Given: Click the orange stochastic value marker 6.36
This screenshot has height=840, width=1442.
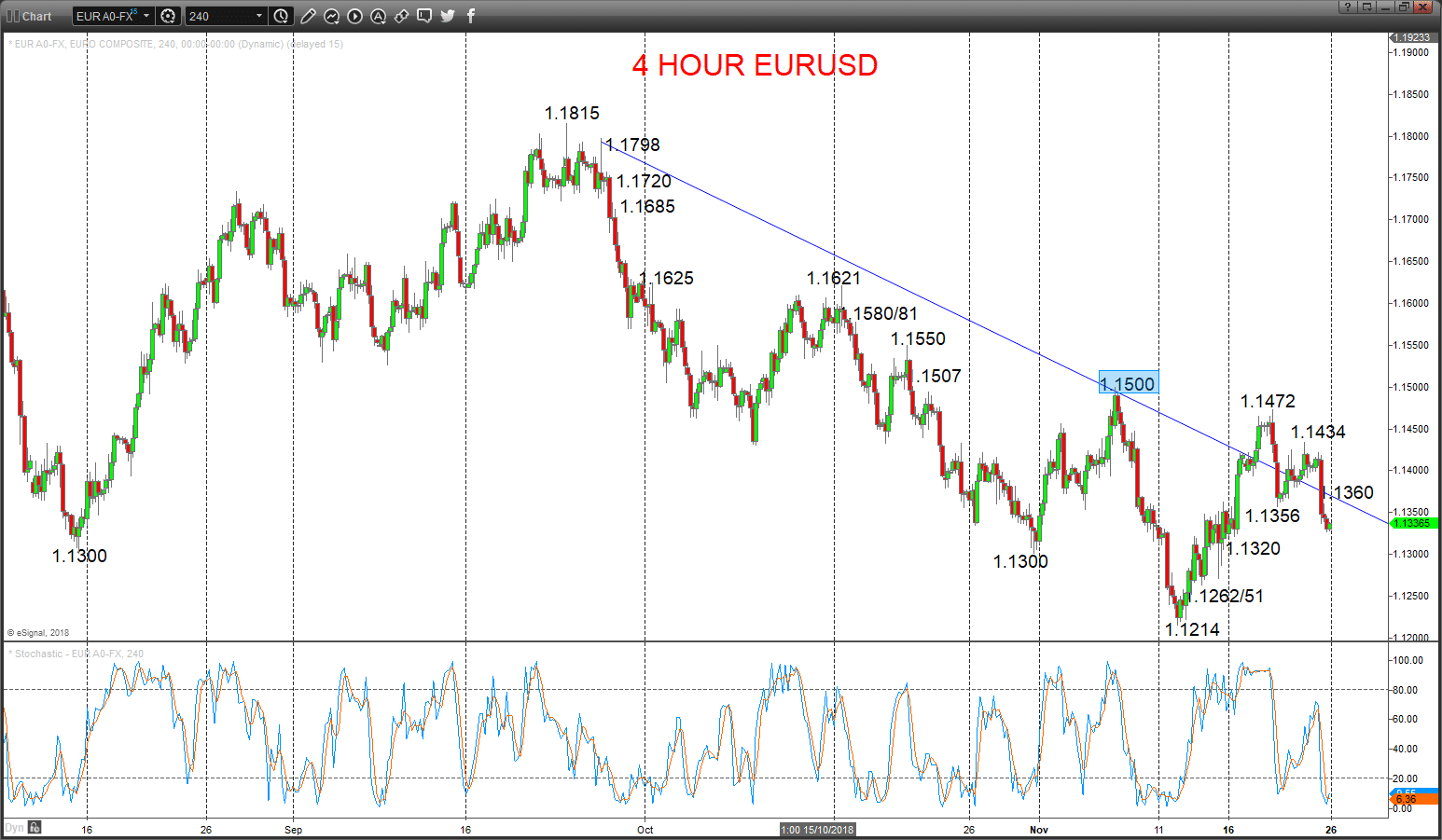Looking at the screenshot, I should coord(1414,800).
